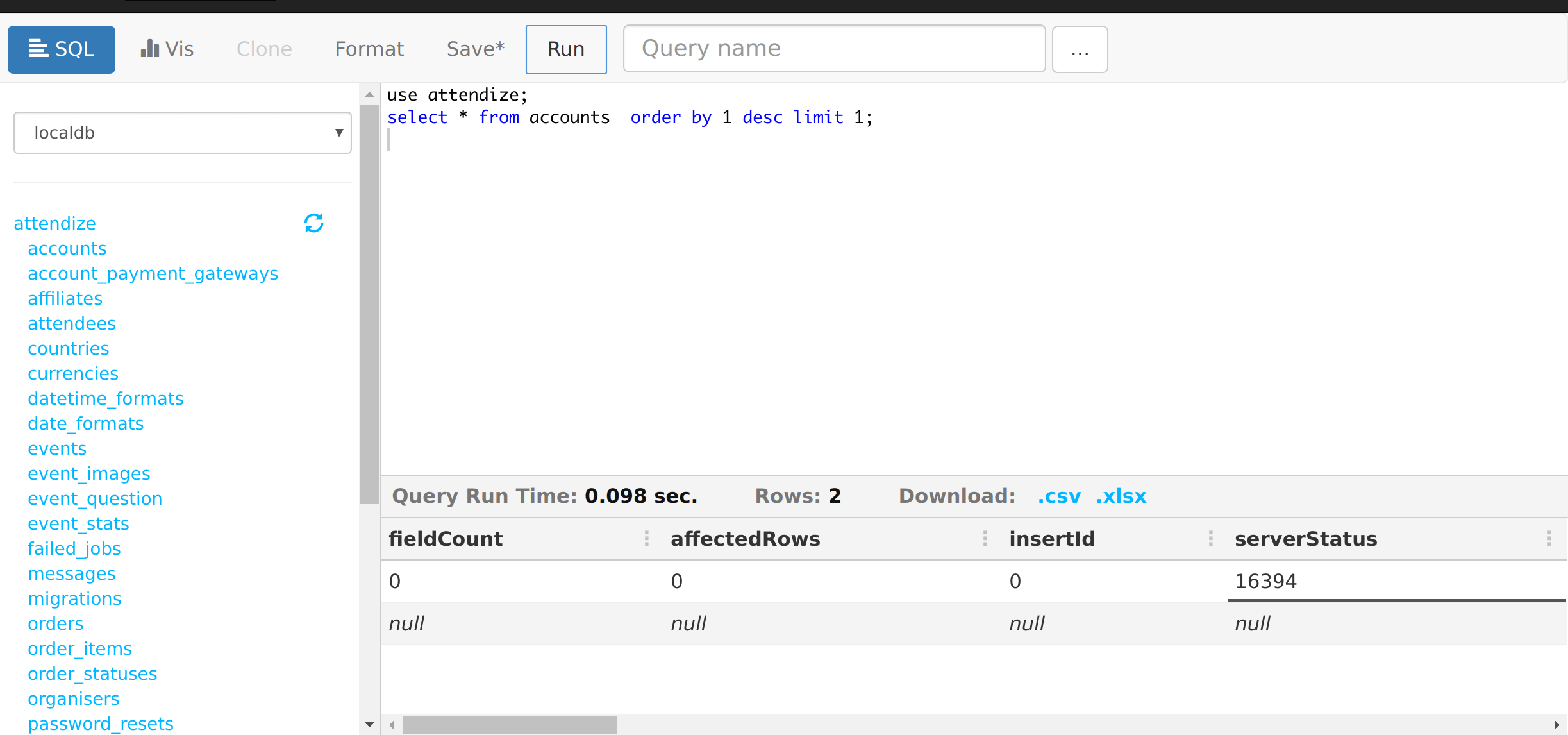Click the sidebar scroll-up arrow
The image size is (1568, 735).
369,95
